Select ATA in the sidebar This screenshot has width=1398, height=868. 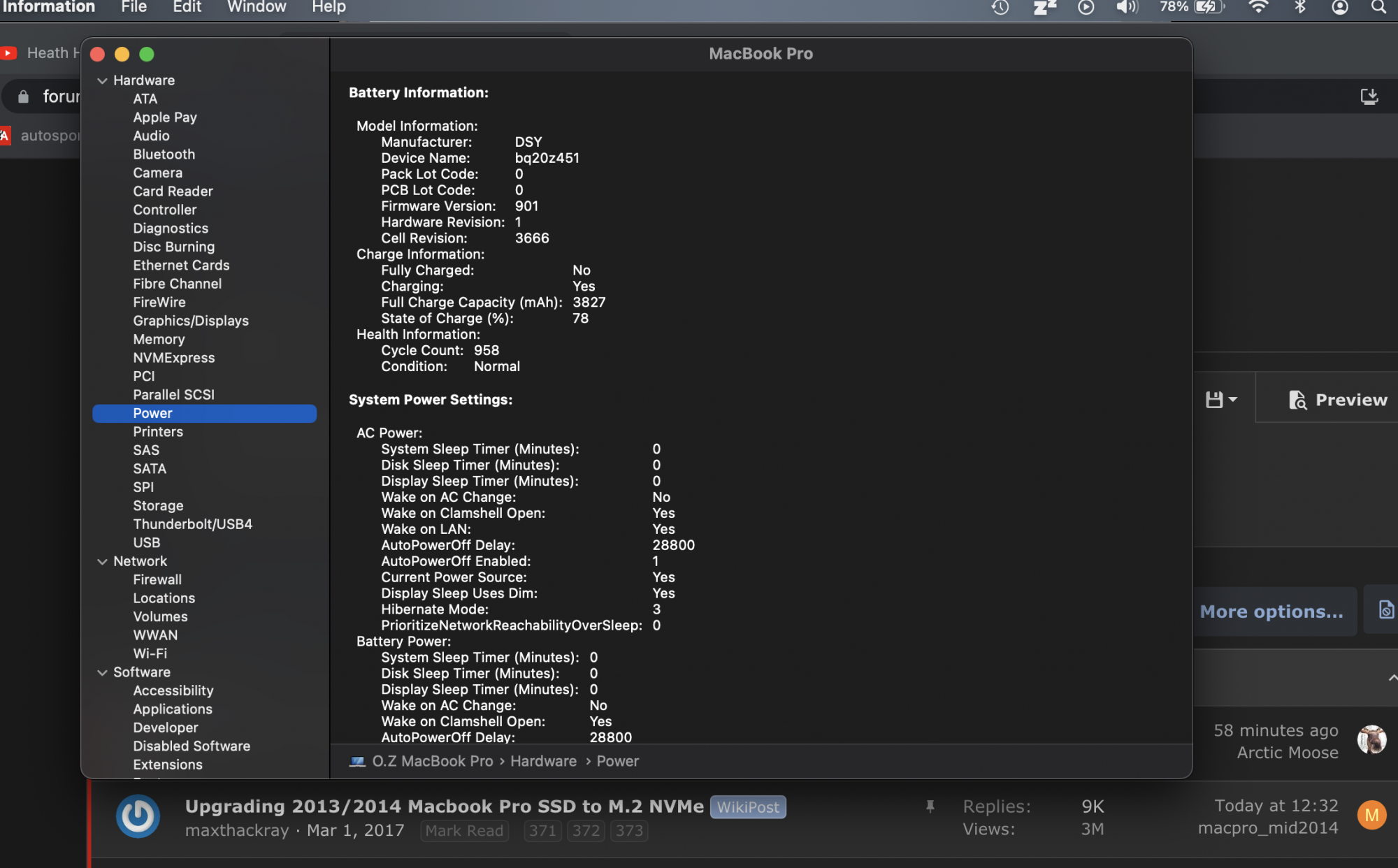145,99
